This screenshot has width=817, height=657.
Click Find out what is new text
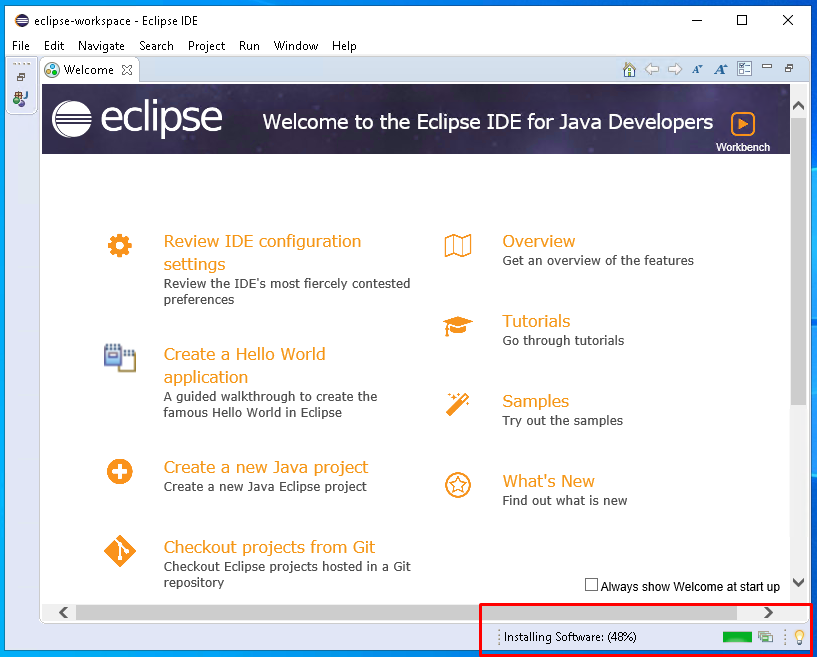tap(565, 501)
